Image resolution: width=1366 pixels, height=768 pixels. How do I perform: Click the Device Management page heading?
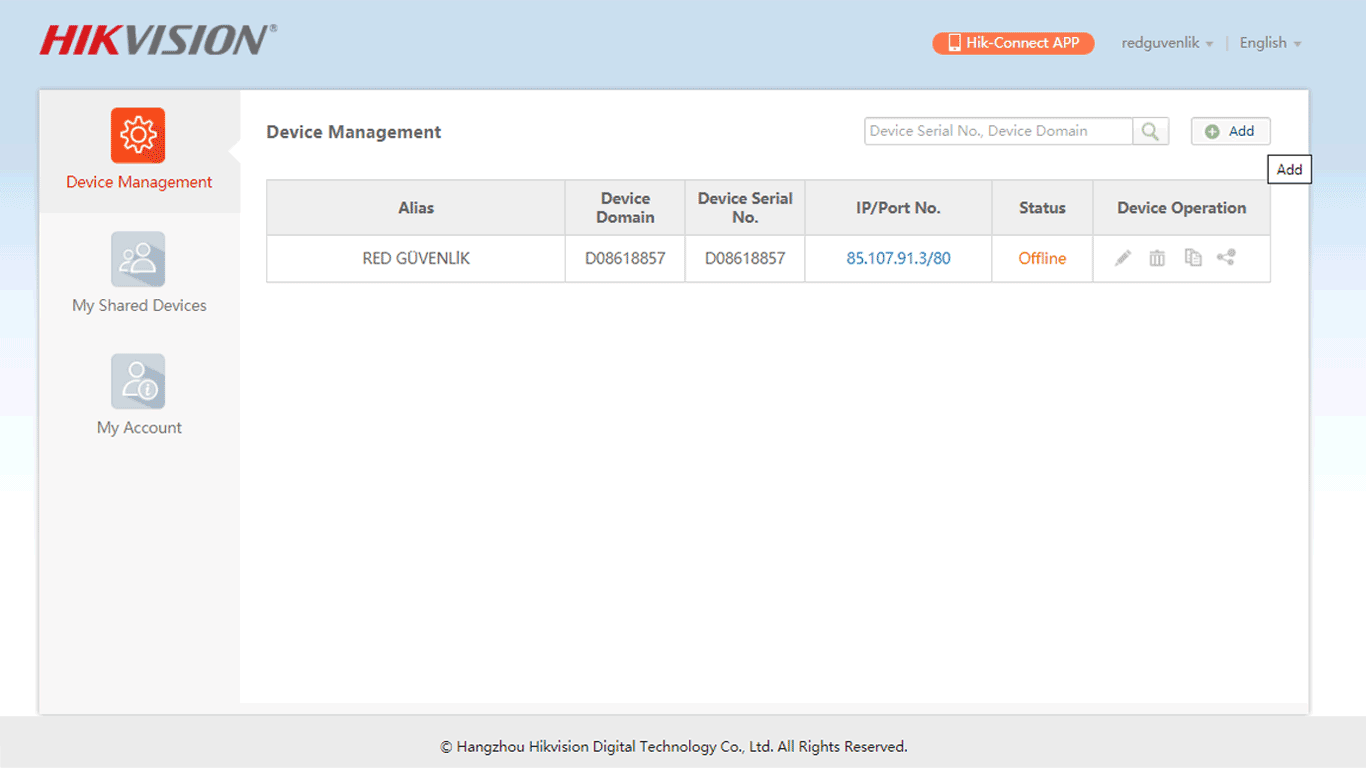point(354,132)
